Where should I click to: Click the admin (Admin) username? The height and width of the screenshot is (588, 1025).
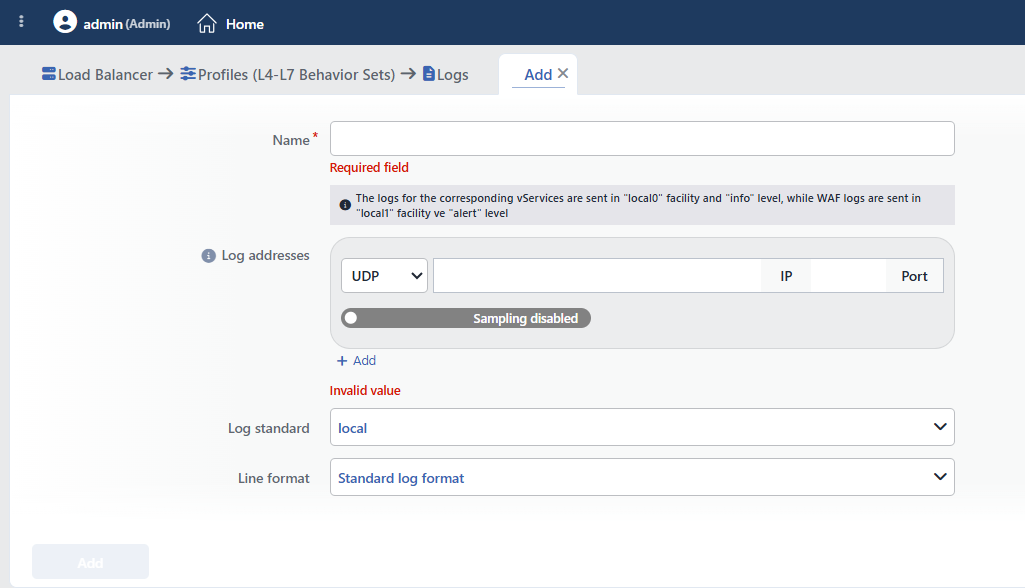tap(127, 24)
